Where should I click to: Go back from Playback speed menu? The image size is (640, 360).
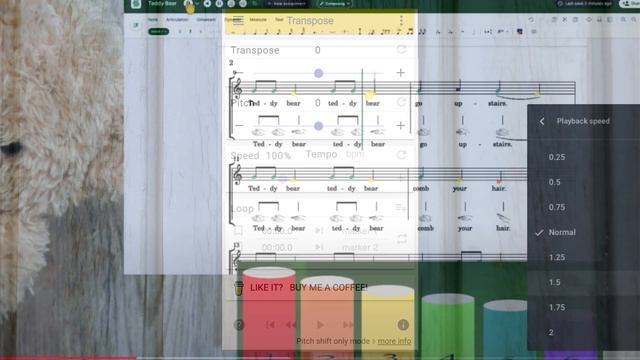point(542,121)
